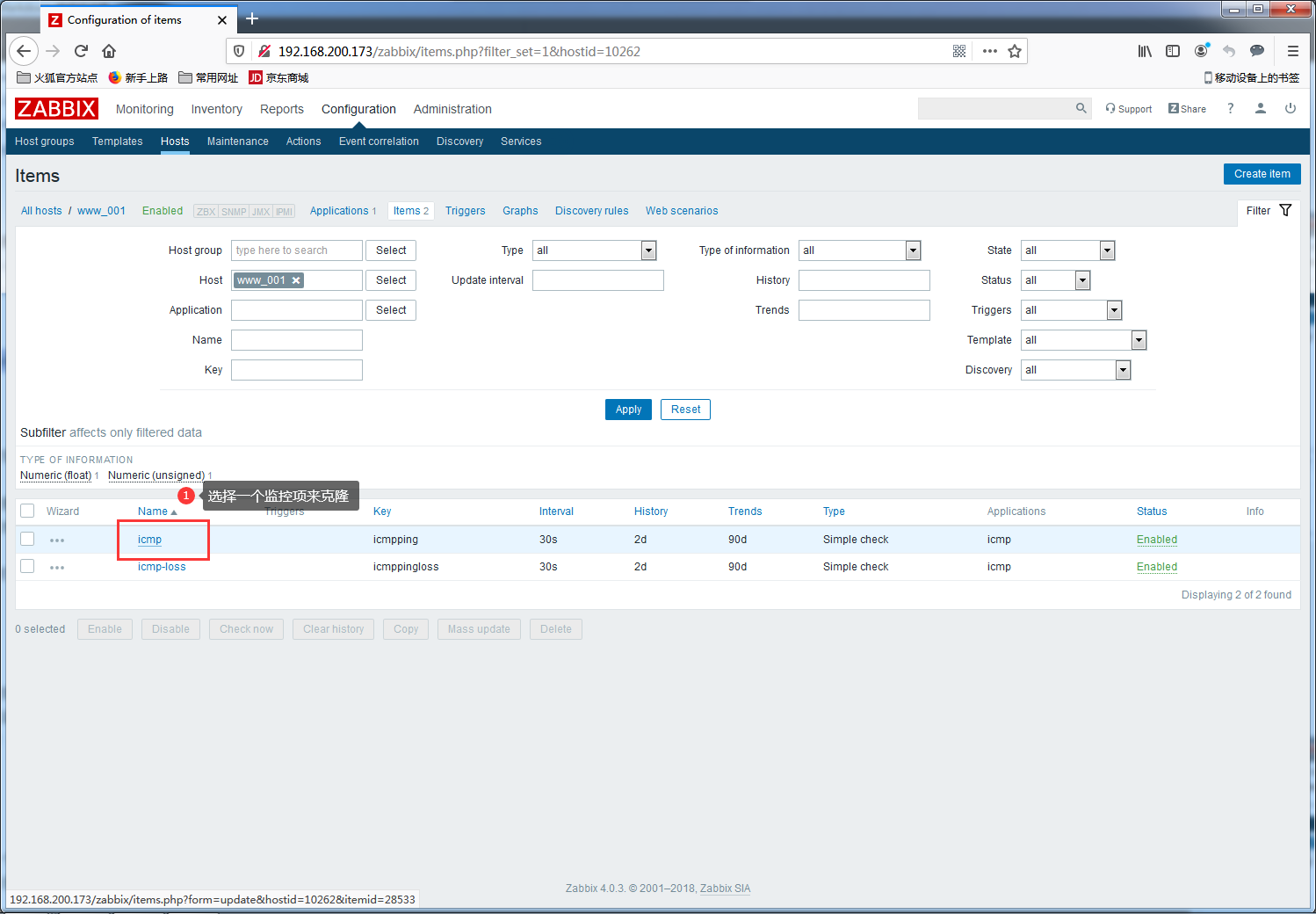Open wizard dots for icmp item
The image size is (1316, 914).
click(57, 540)
